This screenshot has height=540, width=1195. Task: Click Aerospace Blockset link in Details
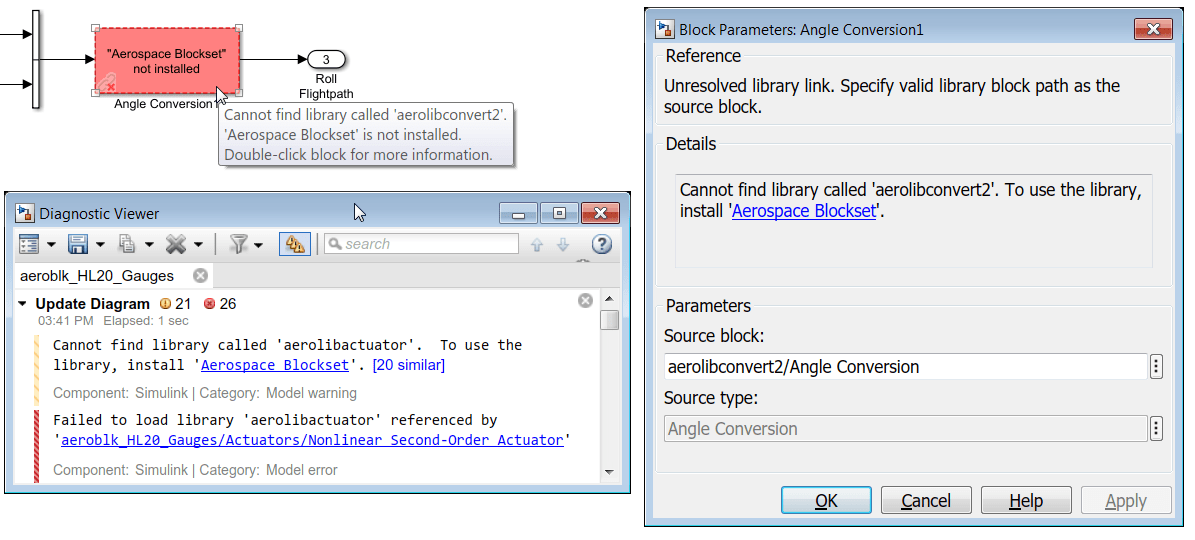pos(804,211)
